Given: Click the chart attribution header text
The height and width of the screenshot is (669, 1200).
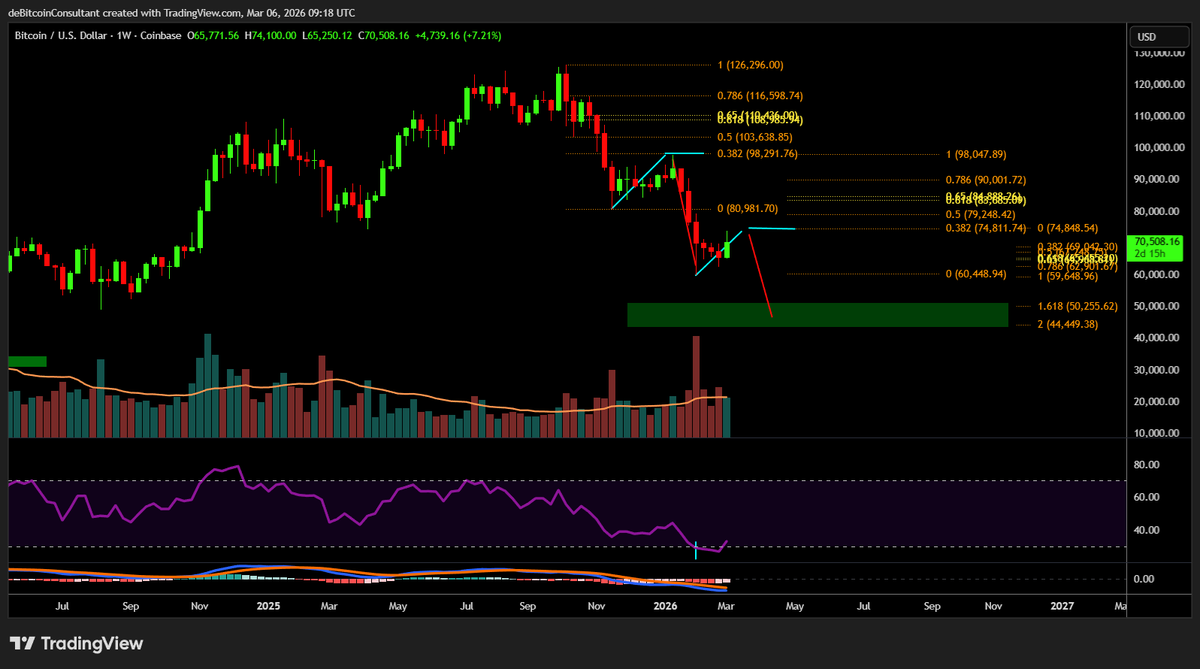Looking at the screenshot, I should pos(183,15).
